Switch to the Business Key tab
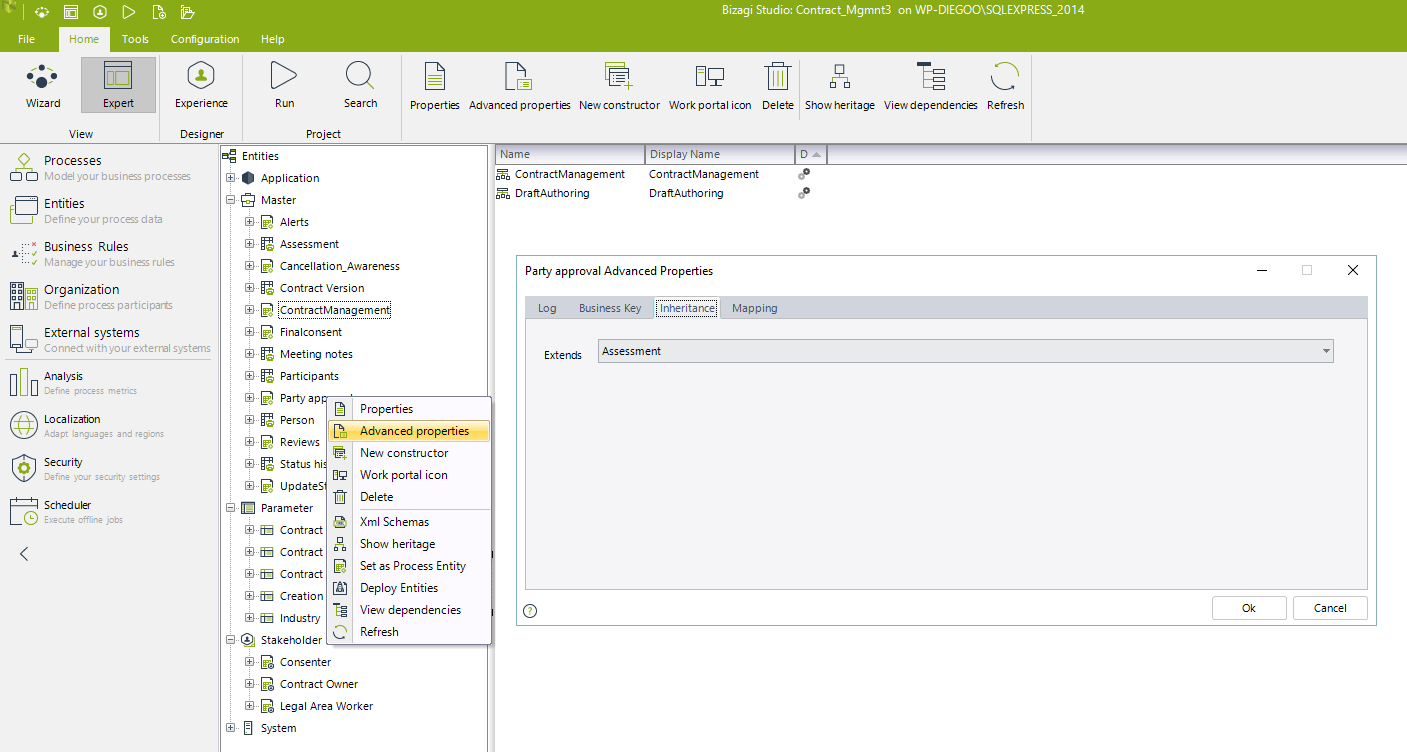1407x752 pixels. click(610, 308)
